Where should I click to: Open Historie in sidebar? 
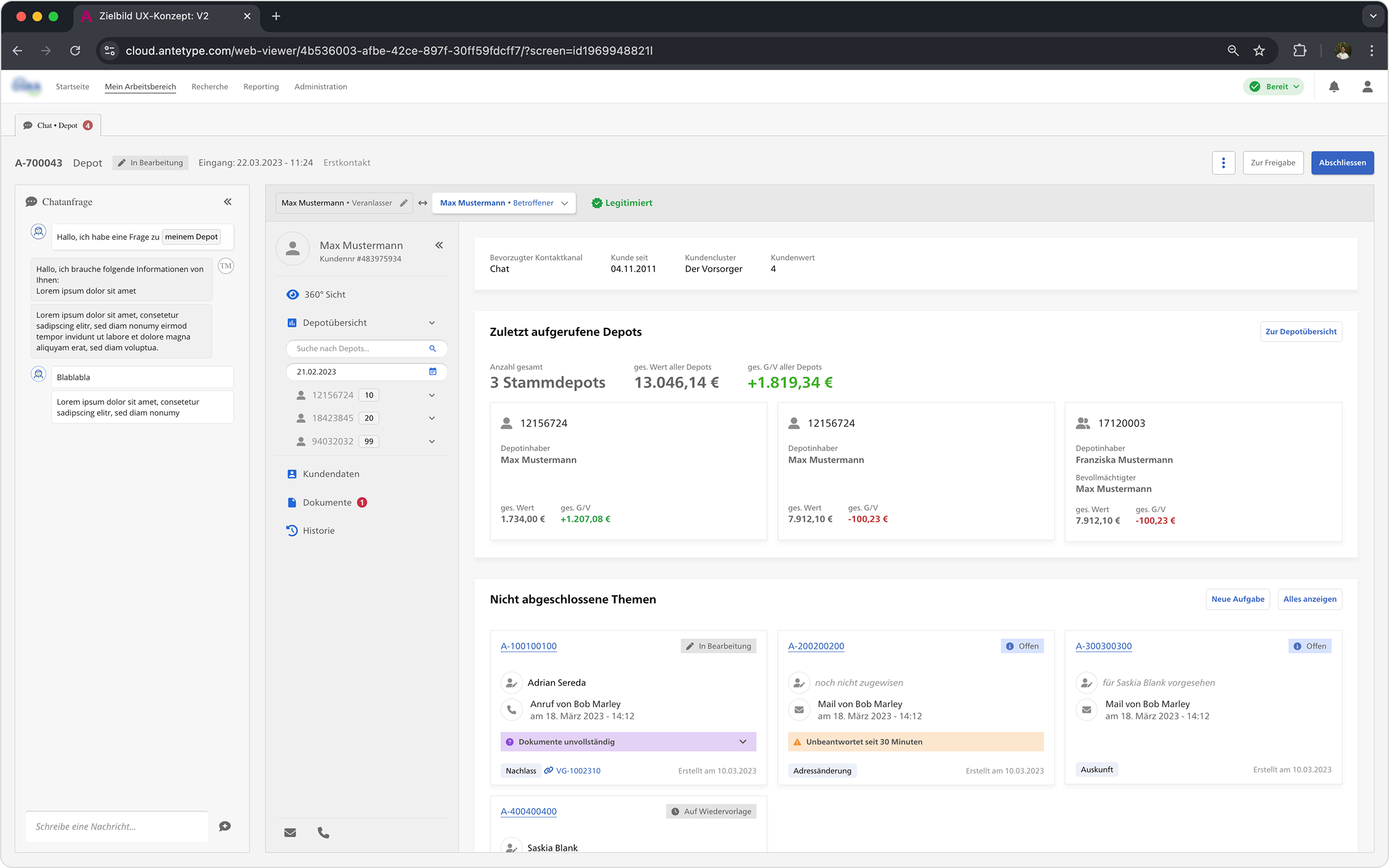[x=311, y=530]
